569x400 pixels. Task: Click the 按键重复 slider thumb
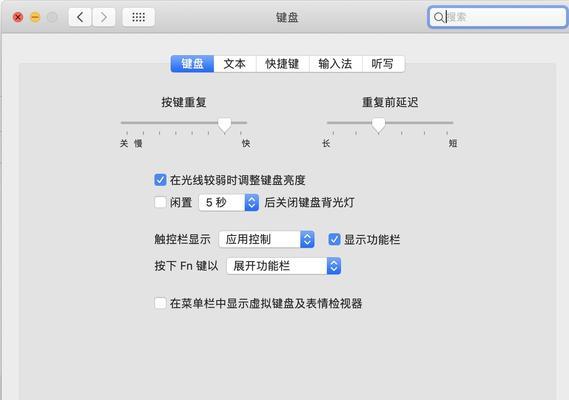225,125
